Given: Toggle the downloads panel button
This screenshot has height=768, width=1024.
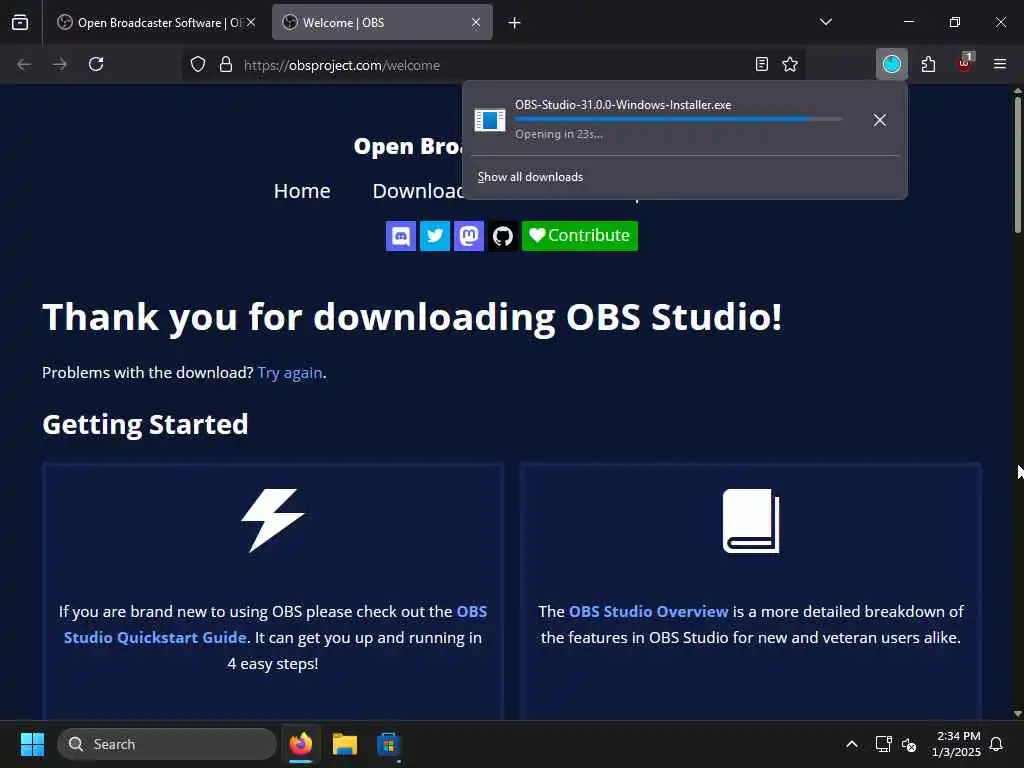Looking at the screenshot, I should click(891, 64).
